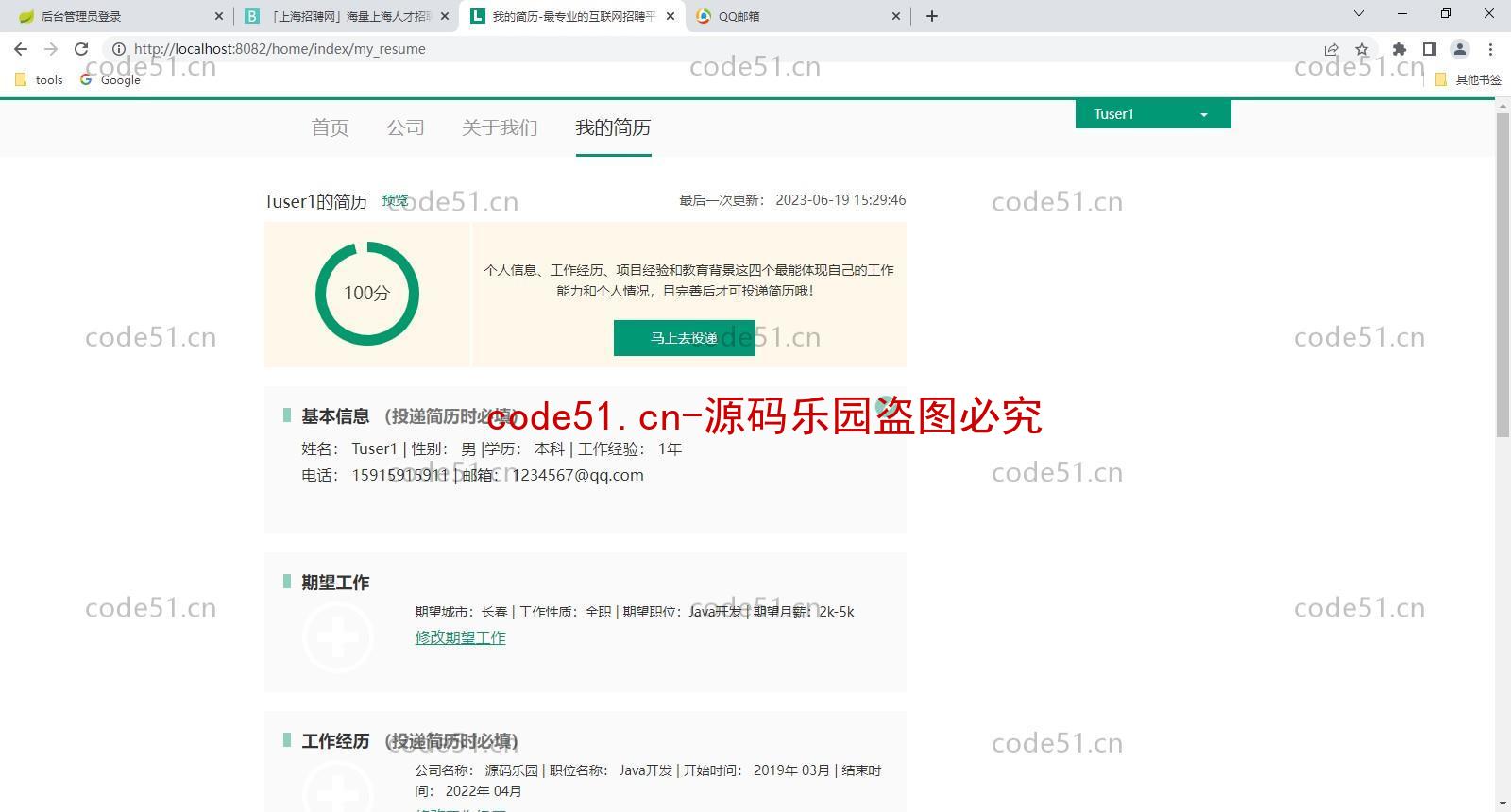Share this page icon in address bar

tap(1332, 49)
